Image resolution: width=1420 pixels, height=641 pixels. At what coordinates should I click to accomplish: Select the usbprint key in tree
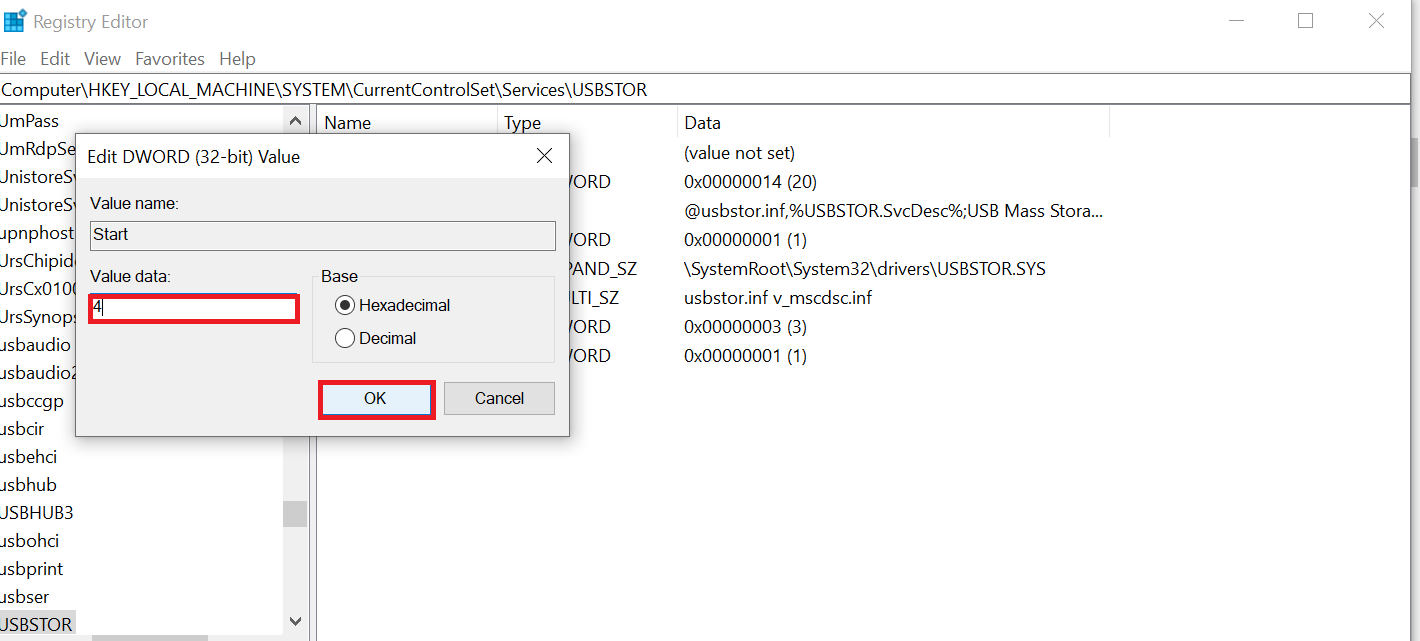pos(32,569)
